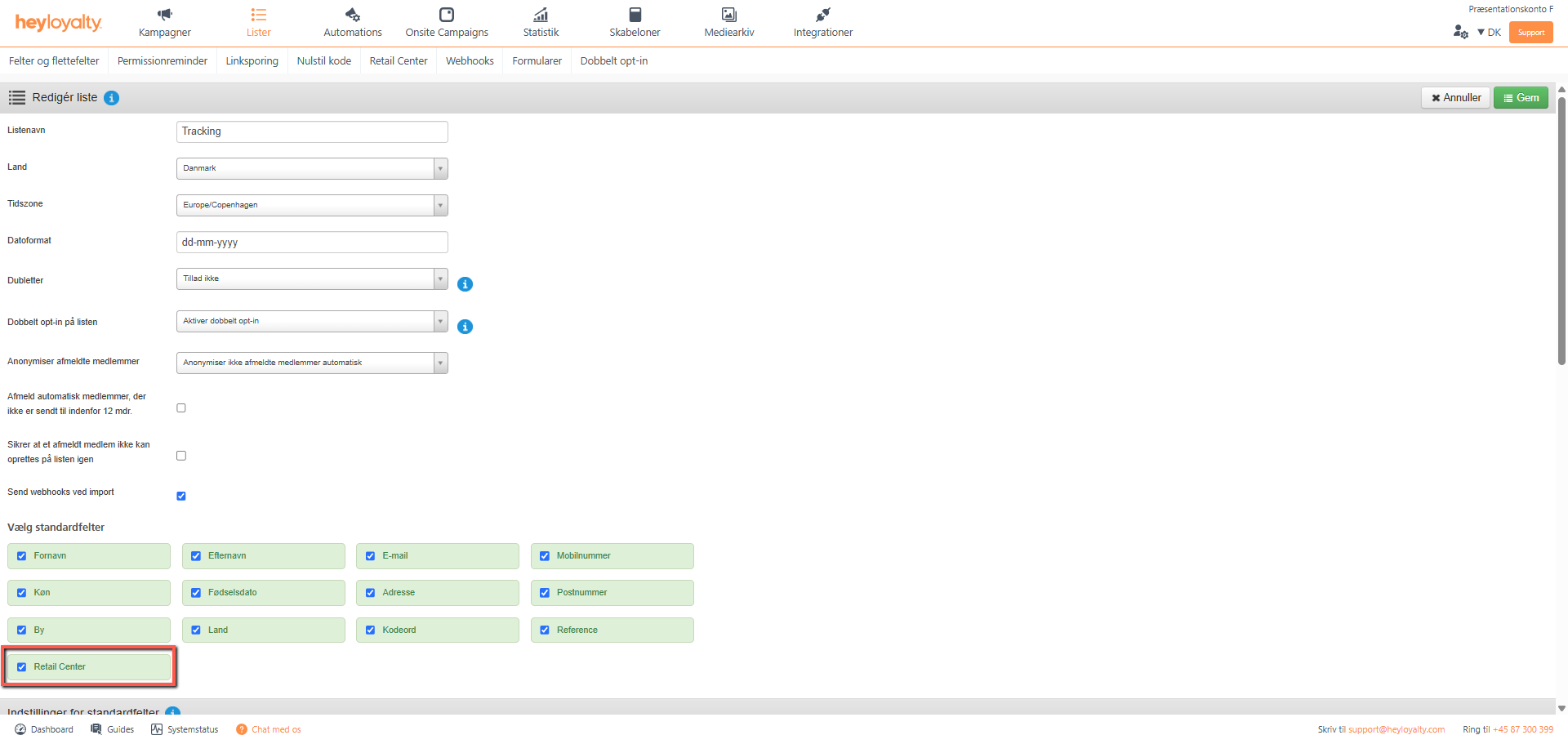1568x744 pixels.
Task: Open the Skabeloner templates icon
Action: 635,15
